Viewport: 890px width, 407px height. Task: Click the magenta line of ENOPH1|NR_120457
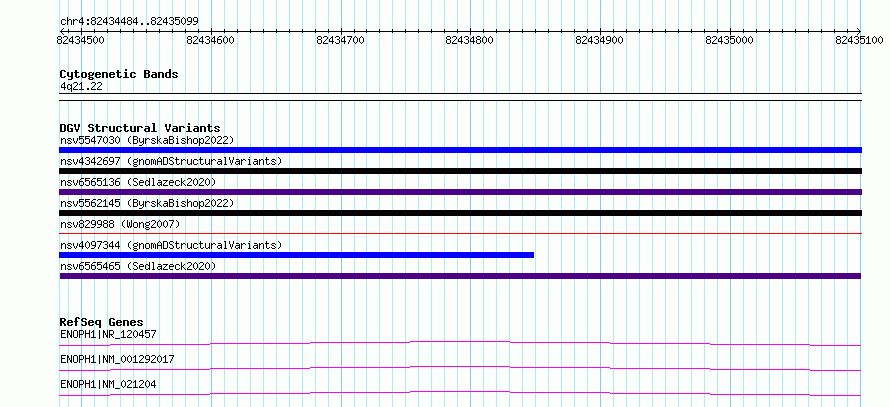460,343
